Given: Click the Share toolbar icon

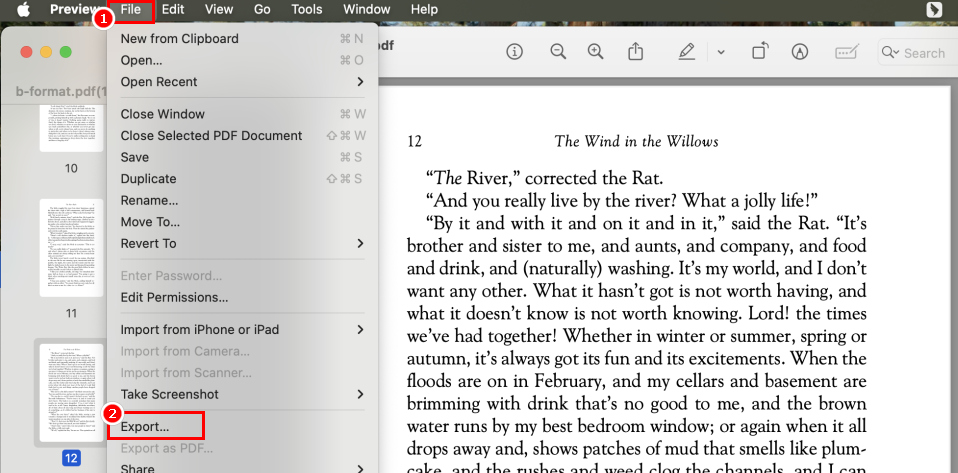Looking at the screenshot, I should (x=635, y=52).
